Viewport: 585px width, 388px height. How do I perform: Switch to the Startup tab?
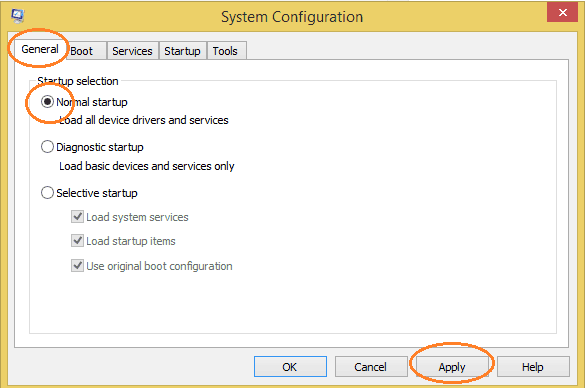[182, 51]
